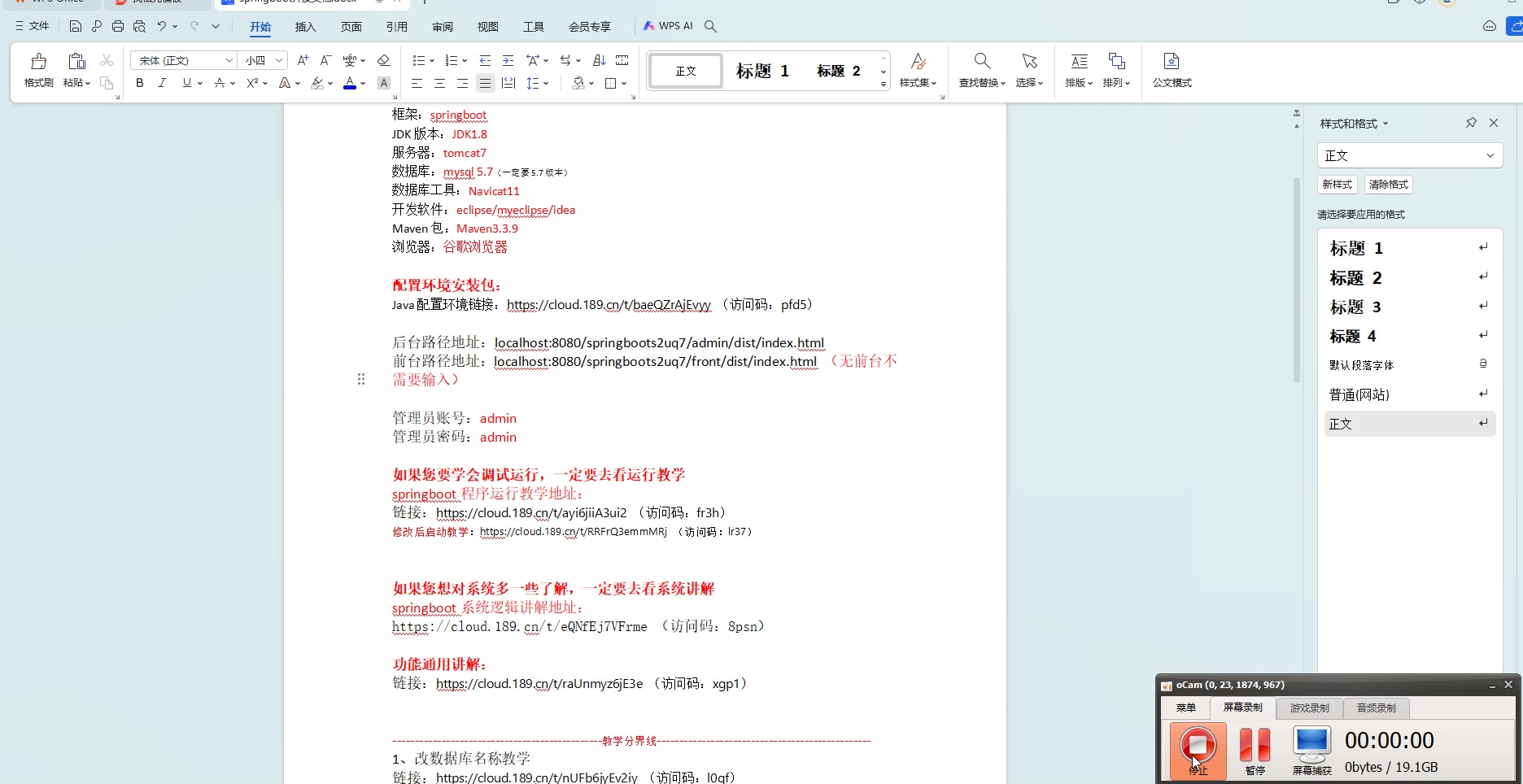Click the distributed alignment icon
The image size is (1523, 784).
pyautogui.click(x=508, y=83)
